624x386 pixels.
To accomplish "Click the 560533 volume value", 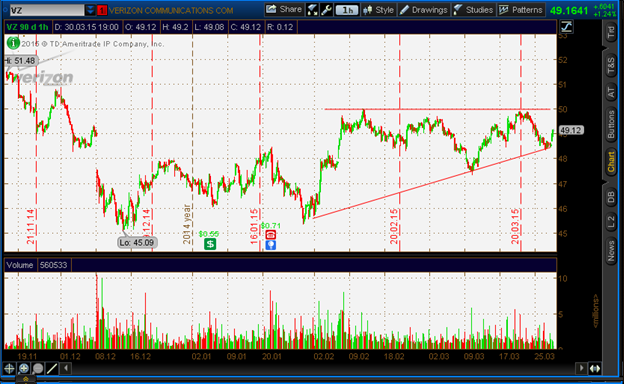I will (x=54, y=265).
